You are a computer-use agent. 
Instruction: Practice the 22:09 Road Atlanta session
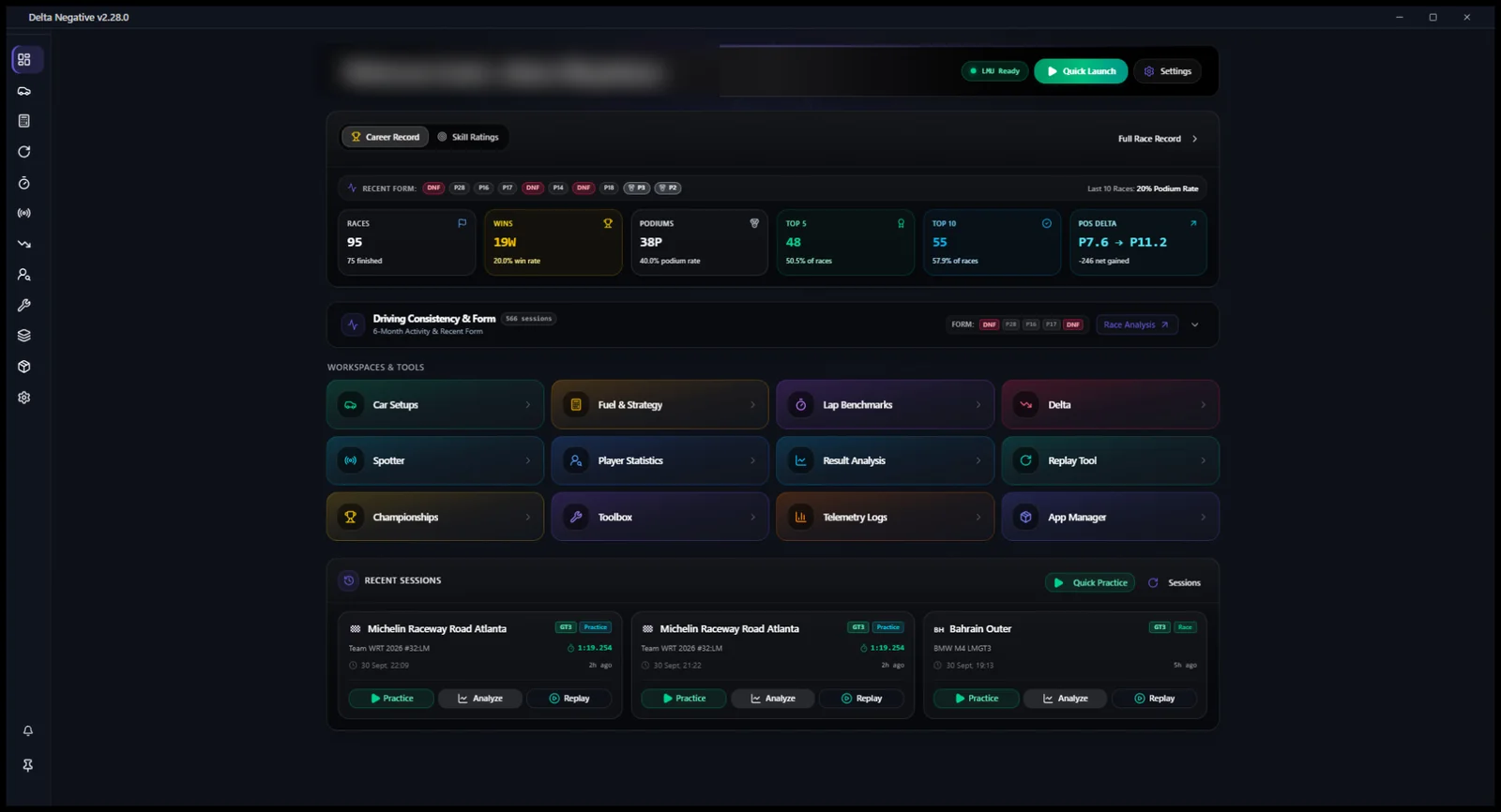coord(391,699)
